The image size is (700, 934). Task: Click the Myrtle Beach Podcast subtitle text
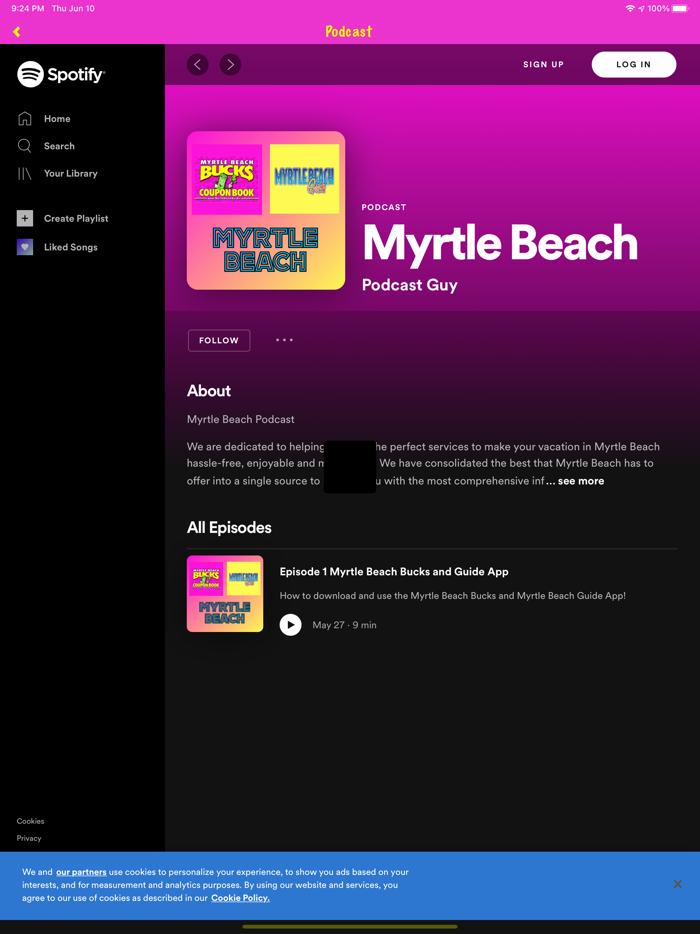click(241, 419)
